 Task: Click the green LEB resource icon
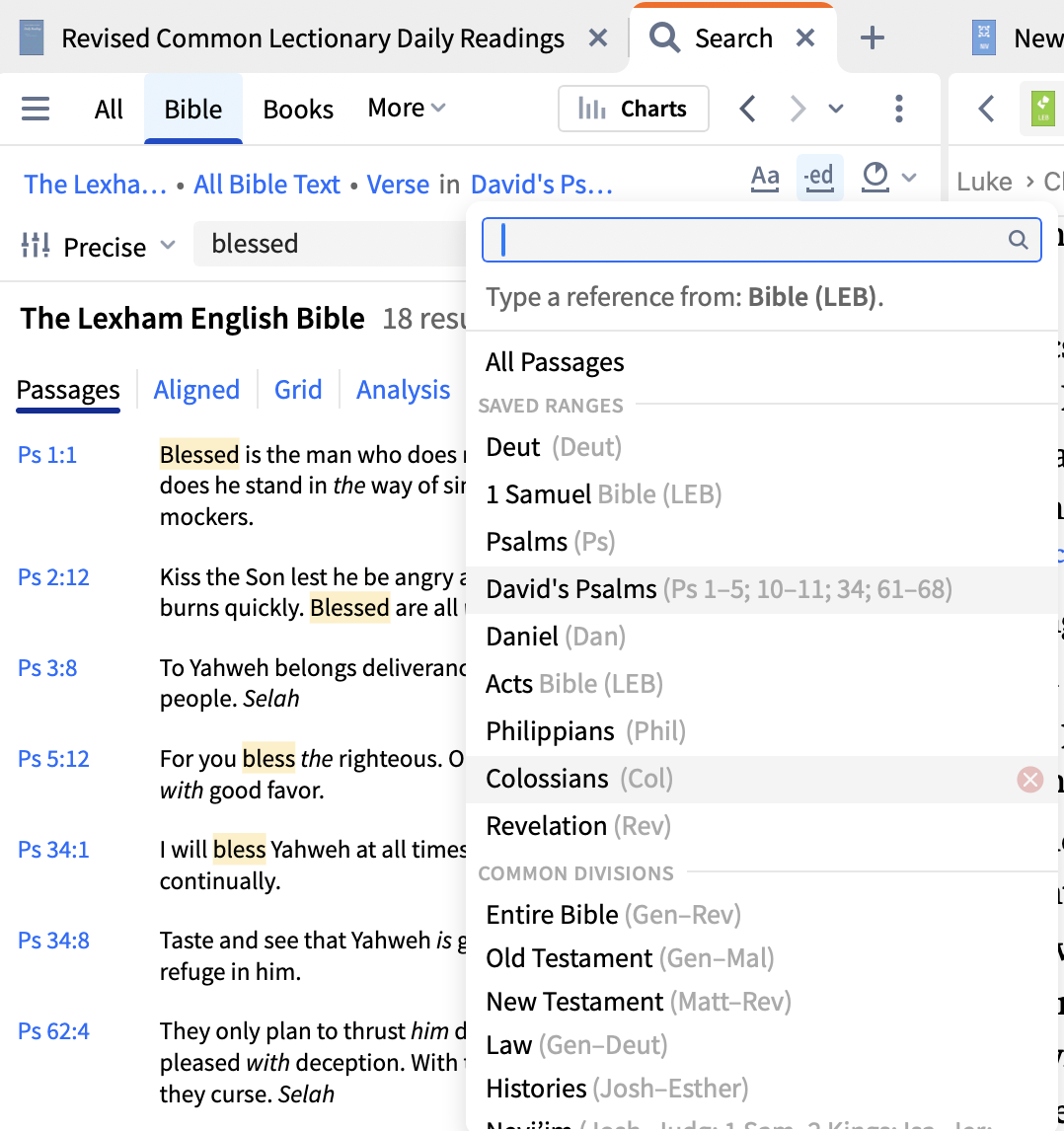1042,109
